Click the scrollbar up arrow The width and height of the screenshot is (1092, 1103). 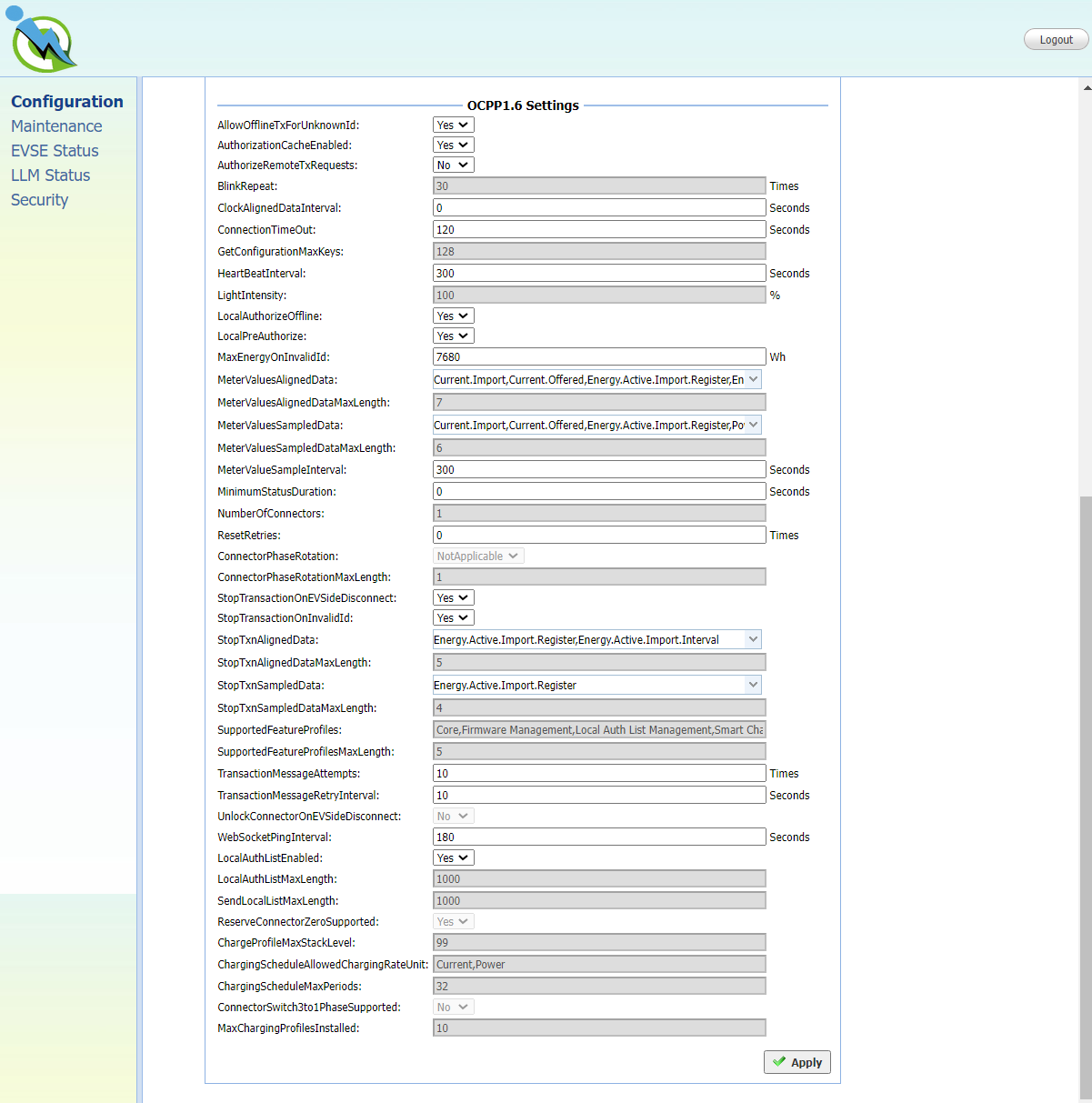[1086, 87]
